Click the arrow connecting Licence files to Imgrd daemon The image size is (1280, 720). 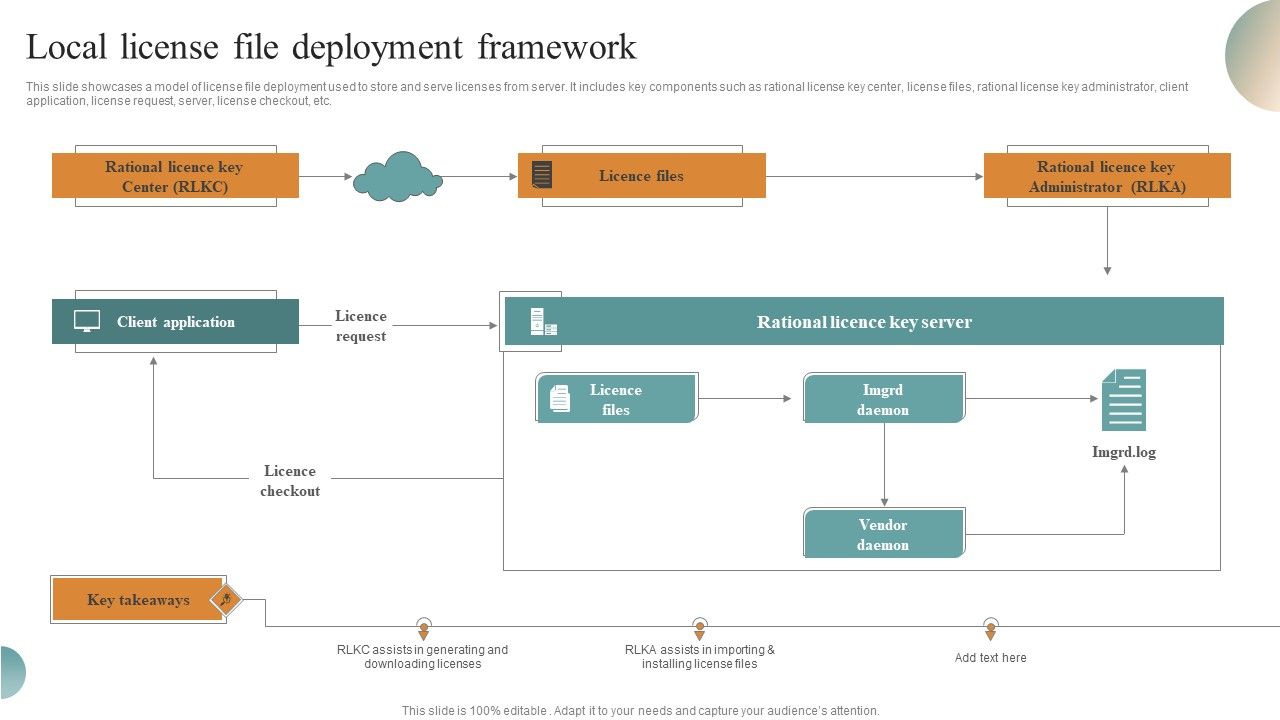tap(750, 397)
